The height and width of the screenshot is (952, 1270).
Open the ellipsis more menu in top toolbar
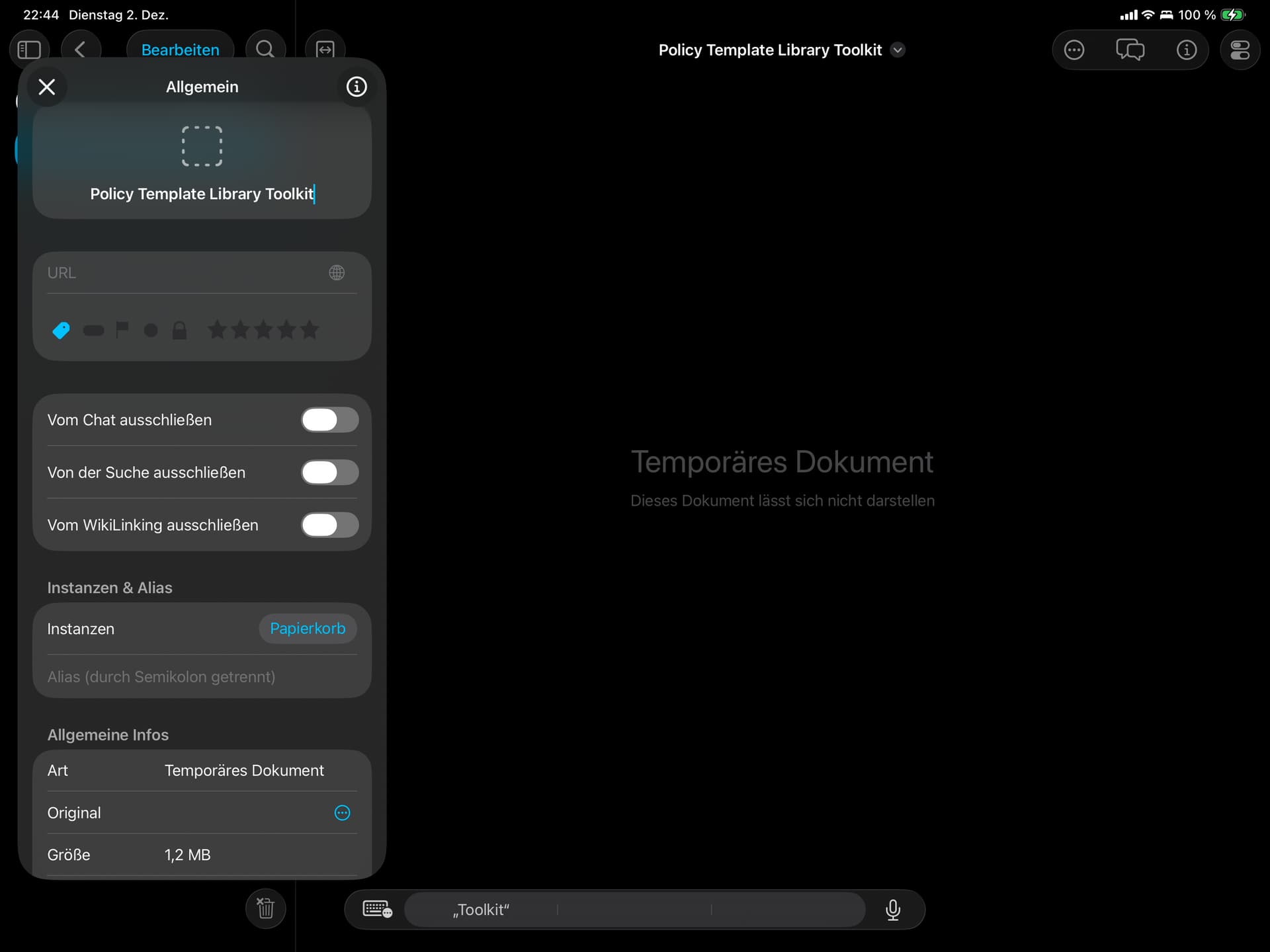click(x=1074, y=50)
